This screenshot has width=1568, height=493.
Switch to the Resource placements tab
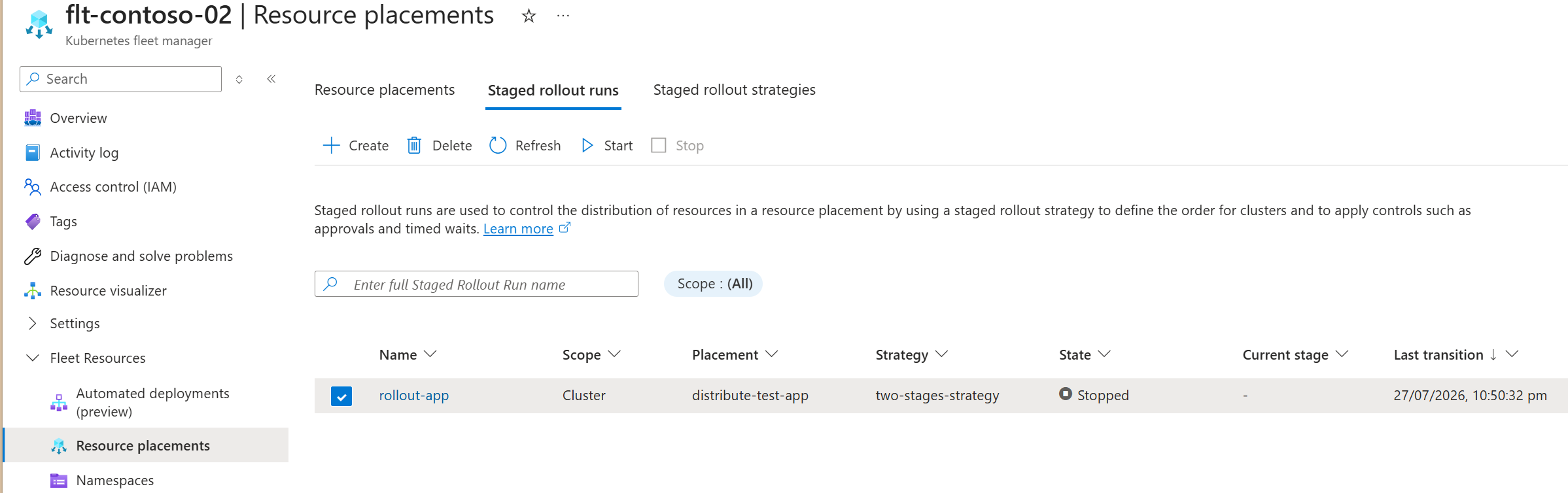pyautogui.click(x=385, y=90)
